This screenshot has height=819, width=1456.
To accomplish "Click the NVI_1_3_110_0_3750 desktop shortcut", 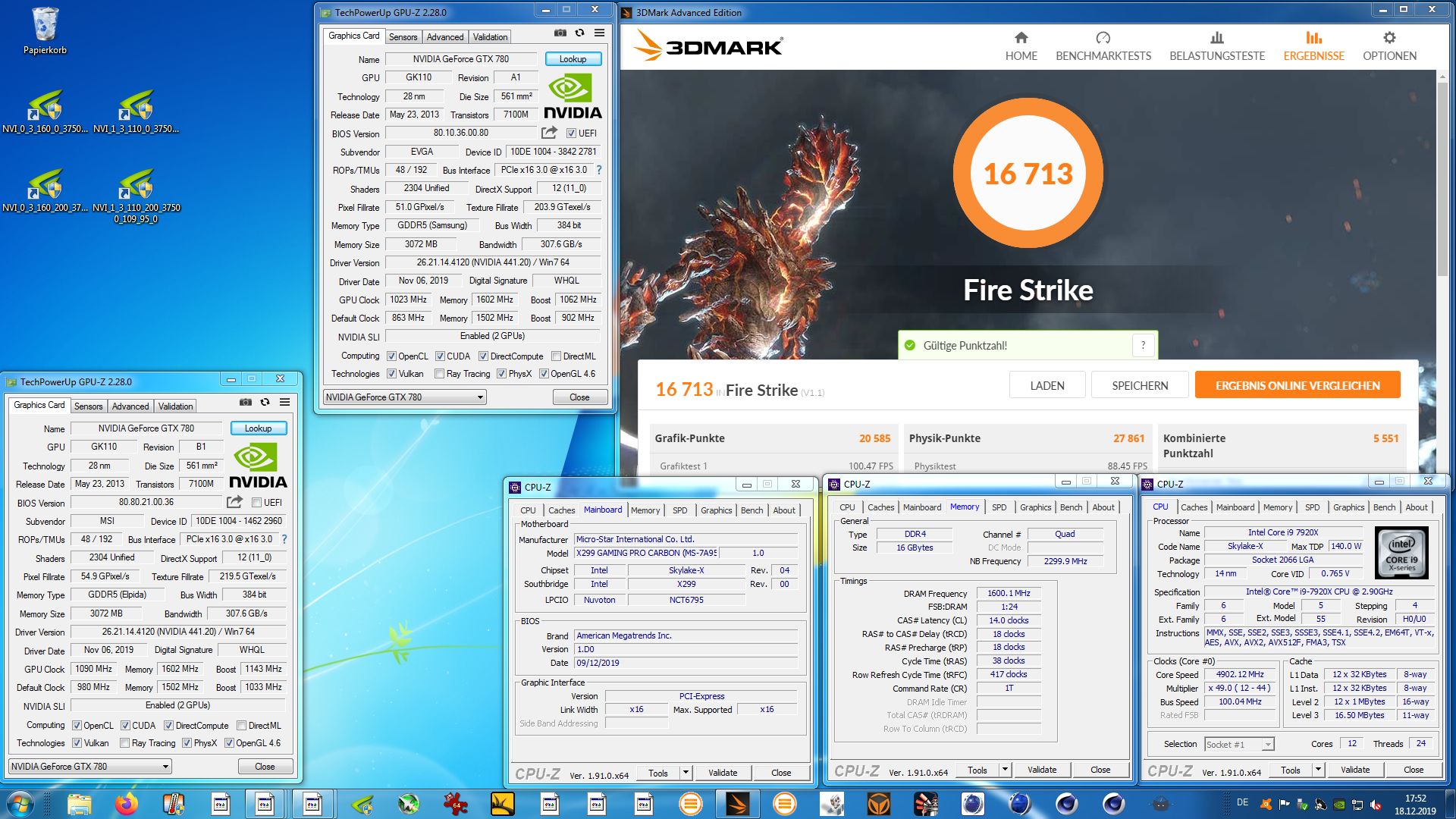I will [x=136, y=111].
